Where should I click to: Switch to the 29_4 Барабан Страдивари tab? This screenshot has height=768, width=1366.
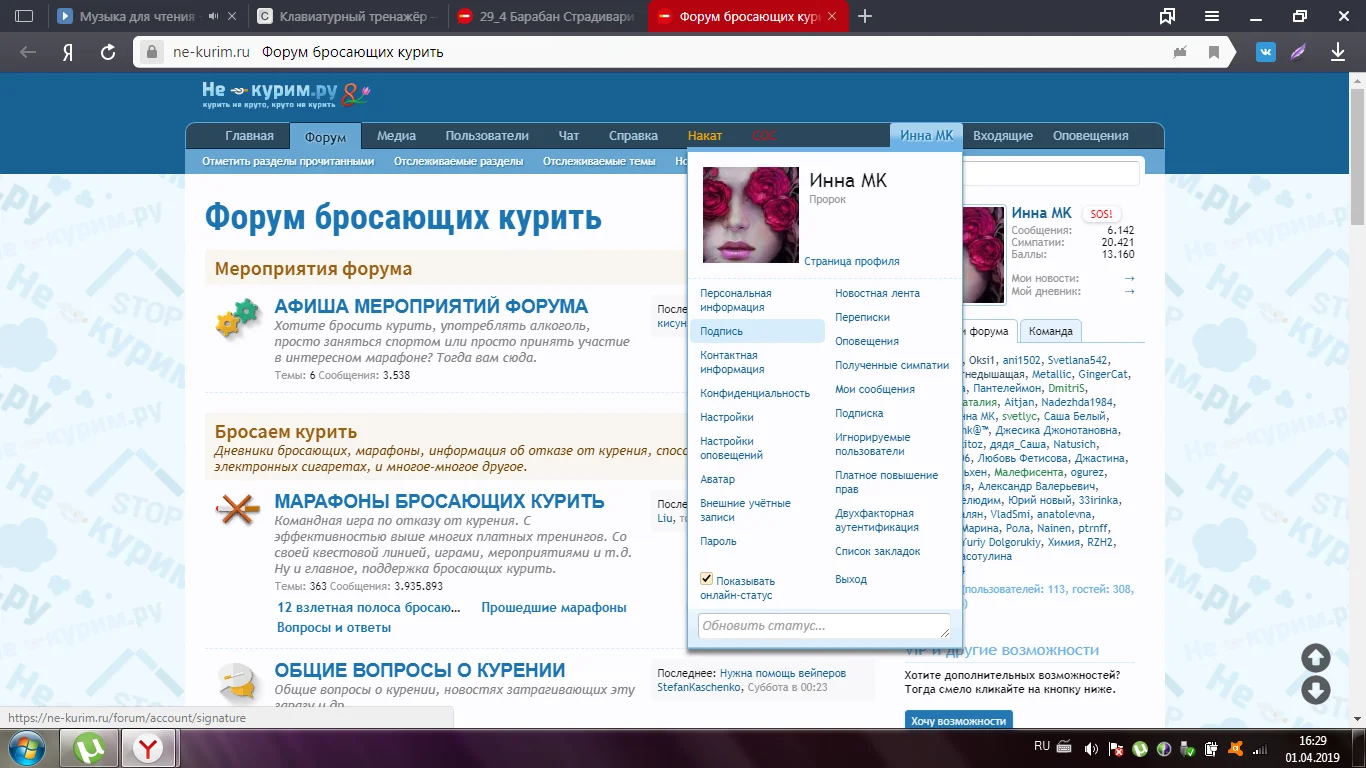546,16
